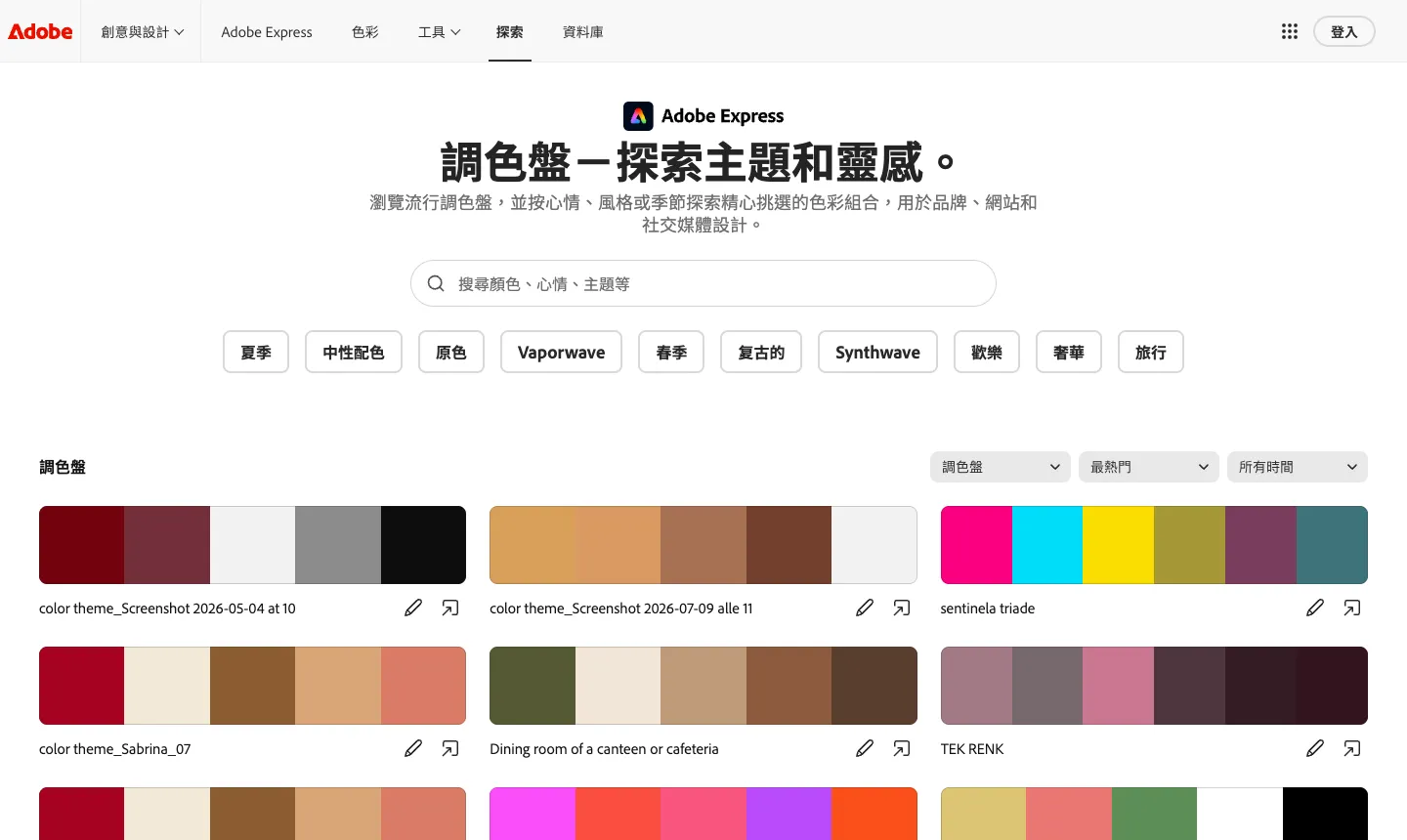This screenshot has height=840, width=1407.
Task: Pick the gray swatch in Screenshot 2026-05-04 theme
Action: pyautogui.click(x=338, y=545)
